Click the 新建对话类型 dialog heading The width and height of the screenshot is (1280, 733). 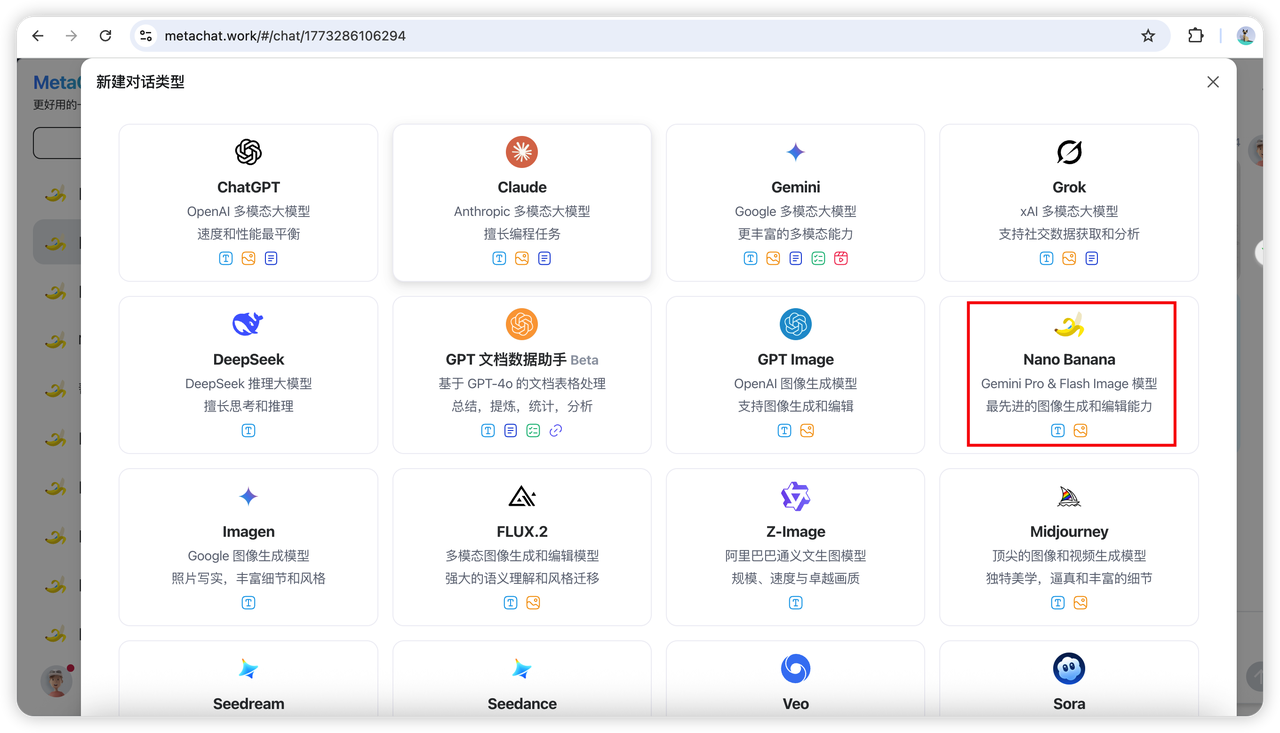click(x=140, y=82)
